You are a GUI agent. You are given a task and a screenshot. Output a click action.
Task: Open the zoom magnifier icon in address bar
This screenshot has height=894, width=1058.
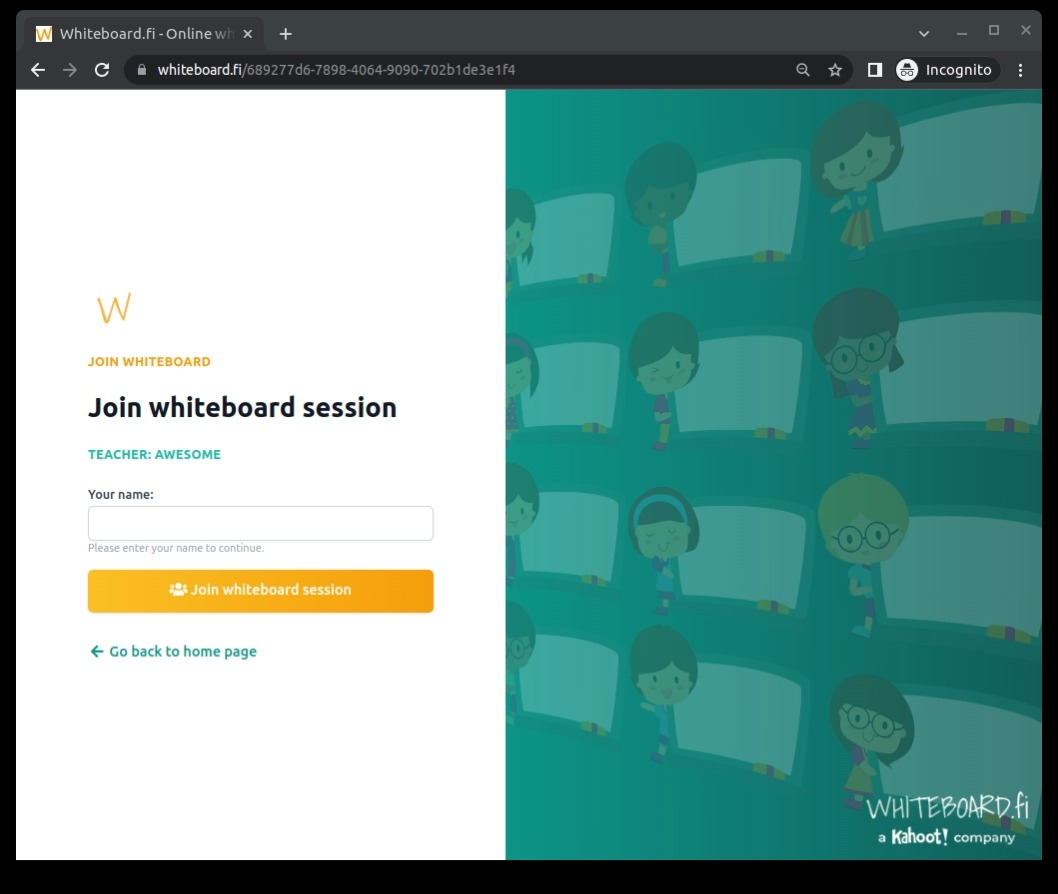pos(802,70)
